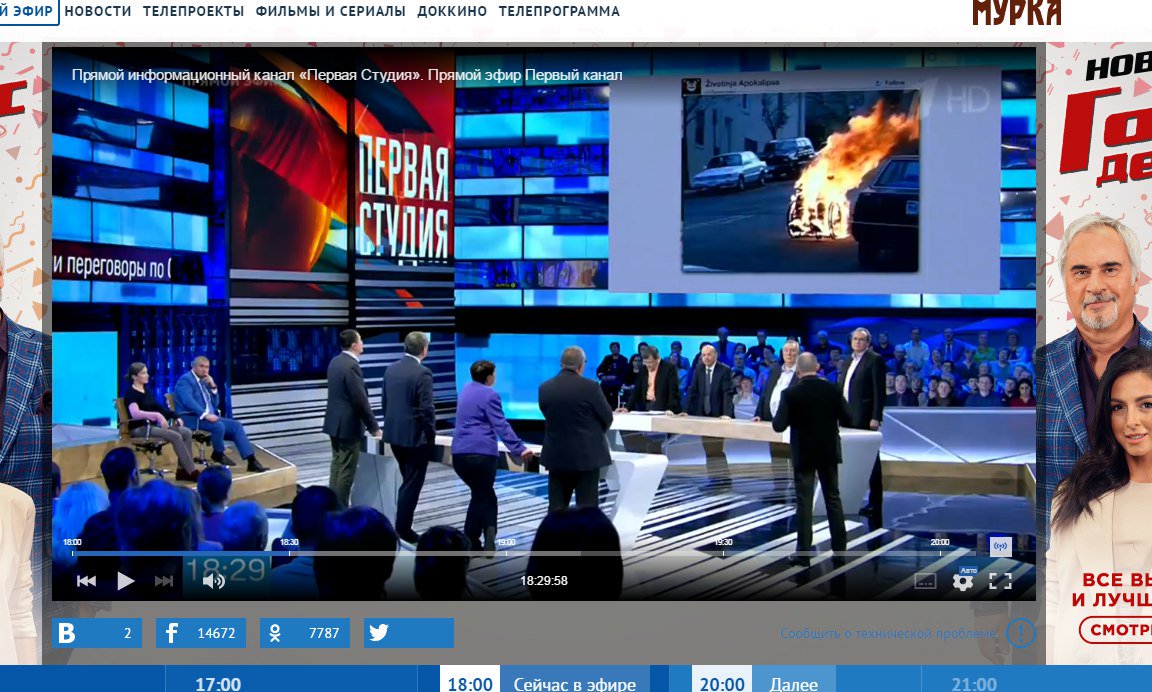Image resolution: width=1152 pixels, height=692 pixels.
Task: Jump to 18:30 marker on timeline
Action: click(289, 542)
